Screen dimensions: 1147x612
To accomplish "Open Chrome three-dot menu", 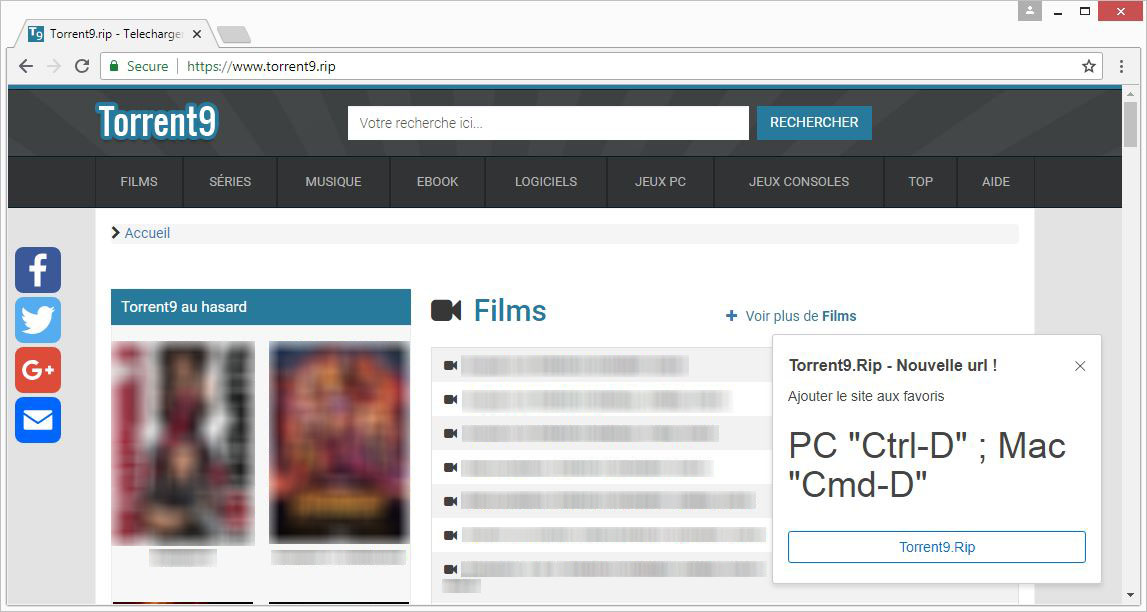I will pos(1121,67).
